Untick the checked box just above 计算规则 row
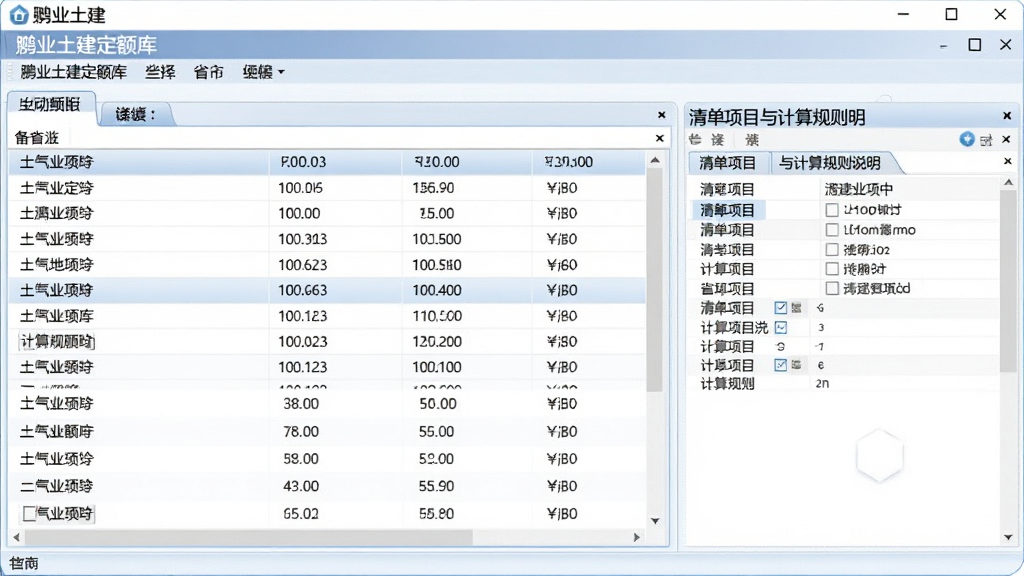This screenshot has width=1024, height=576. [x=781, y=365]
